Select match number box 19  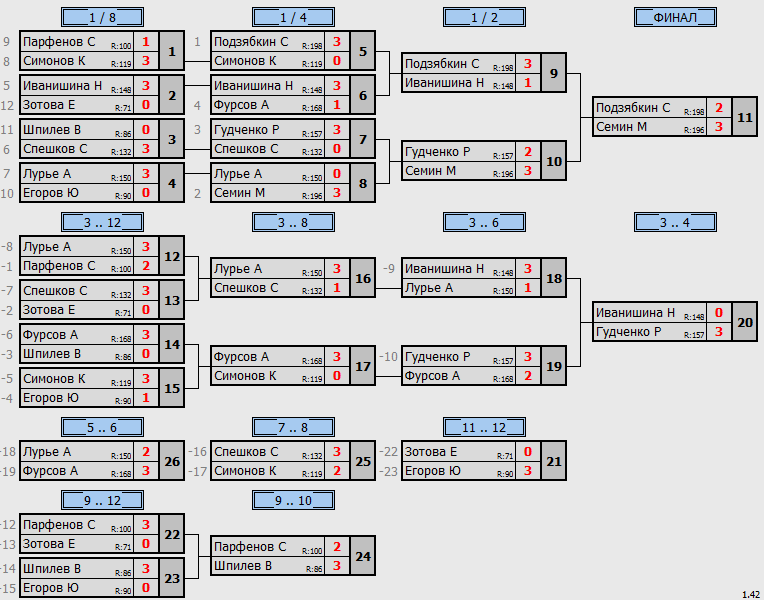point(554,366)
